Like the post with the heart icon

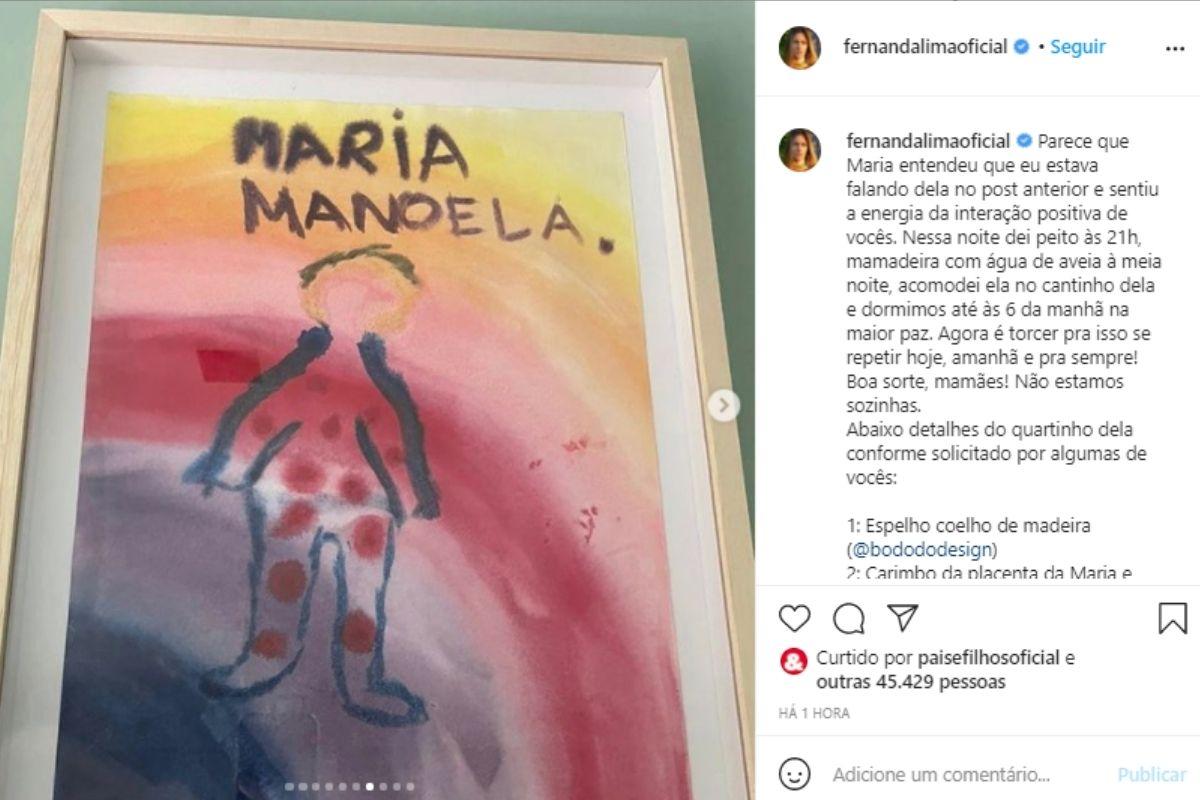coord(794,618)
